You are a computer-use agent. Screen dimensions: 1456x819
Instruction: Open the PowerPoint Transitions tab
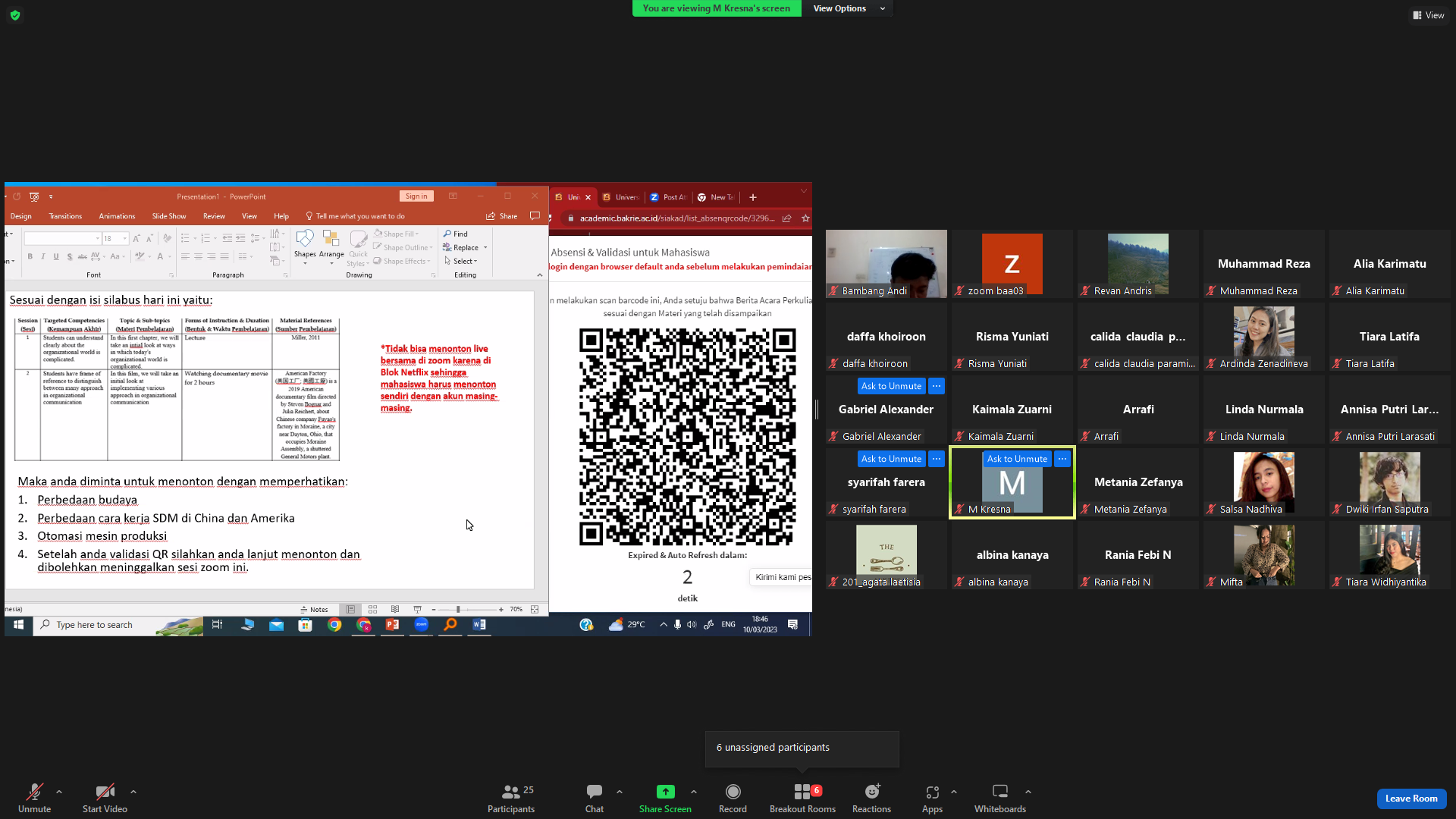tap(65, 216)
